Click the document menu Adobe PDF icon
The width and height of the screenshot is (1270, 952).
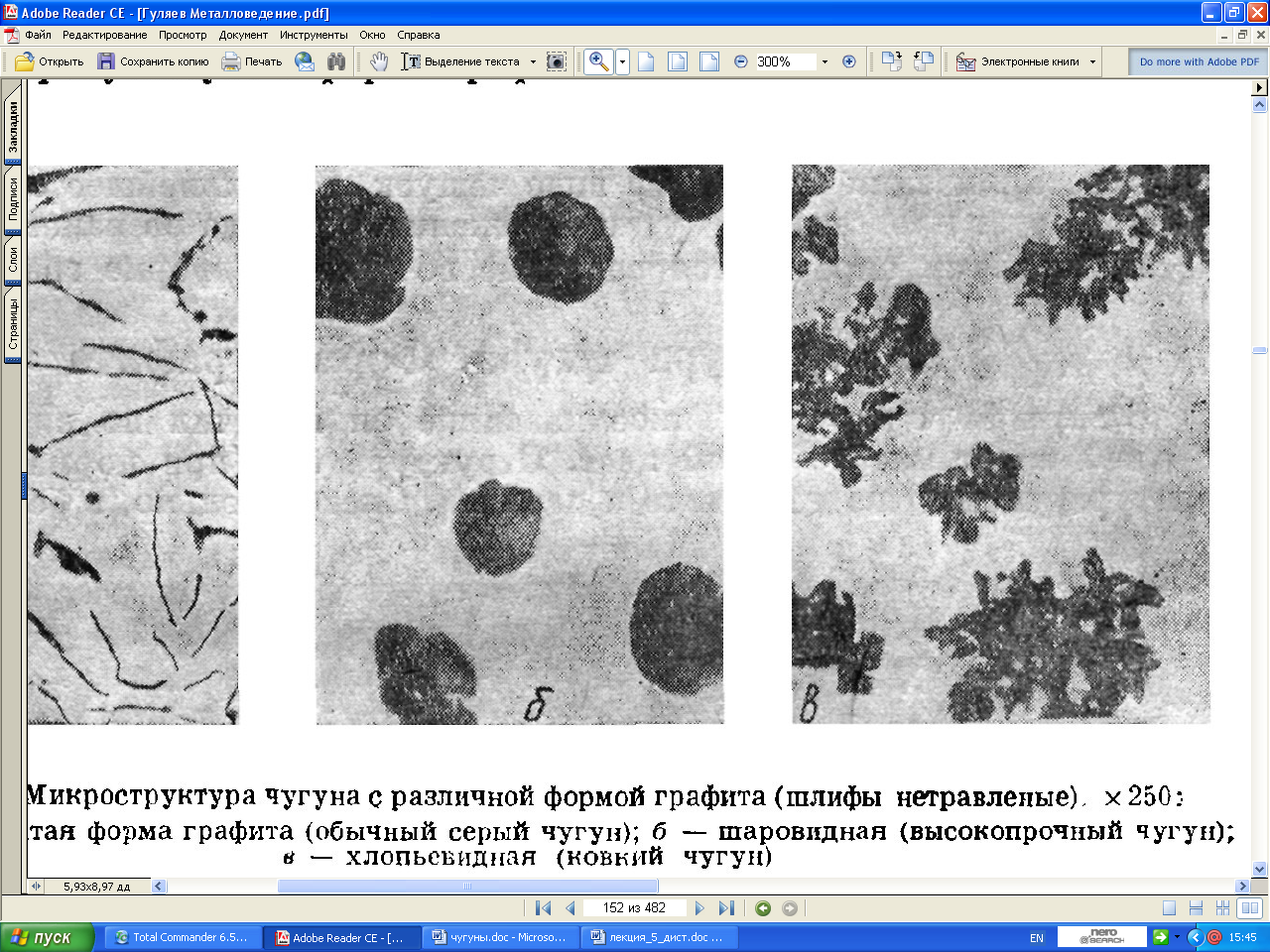click(x=12, y=35)
